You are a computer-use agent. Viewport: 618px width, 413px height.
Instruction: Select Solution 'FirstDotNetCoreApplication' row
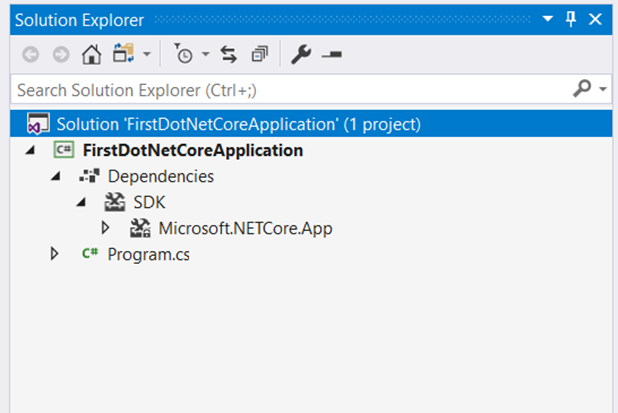(311, 124)
